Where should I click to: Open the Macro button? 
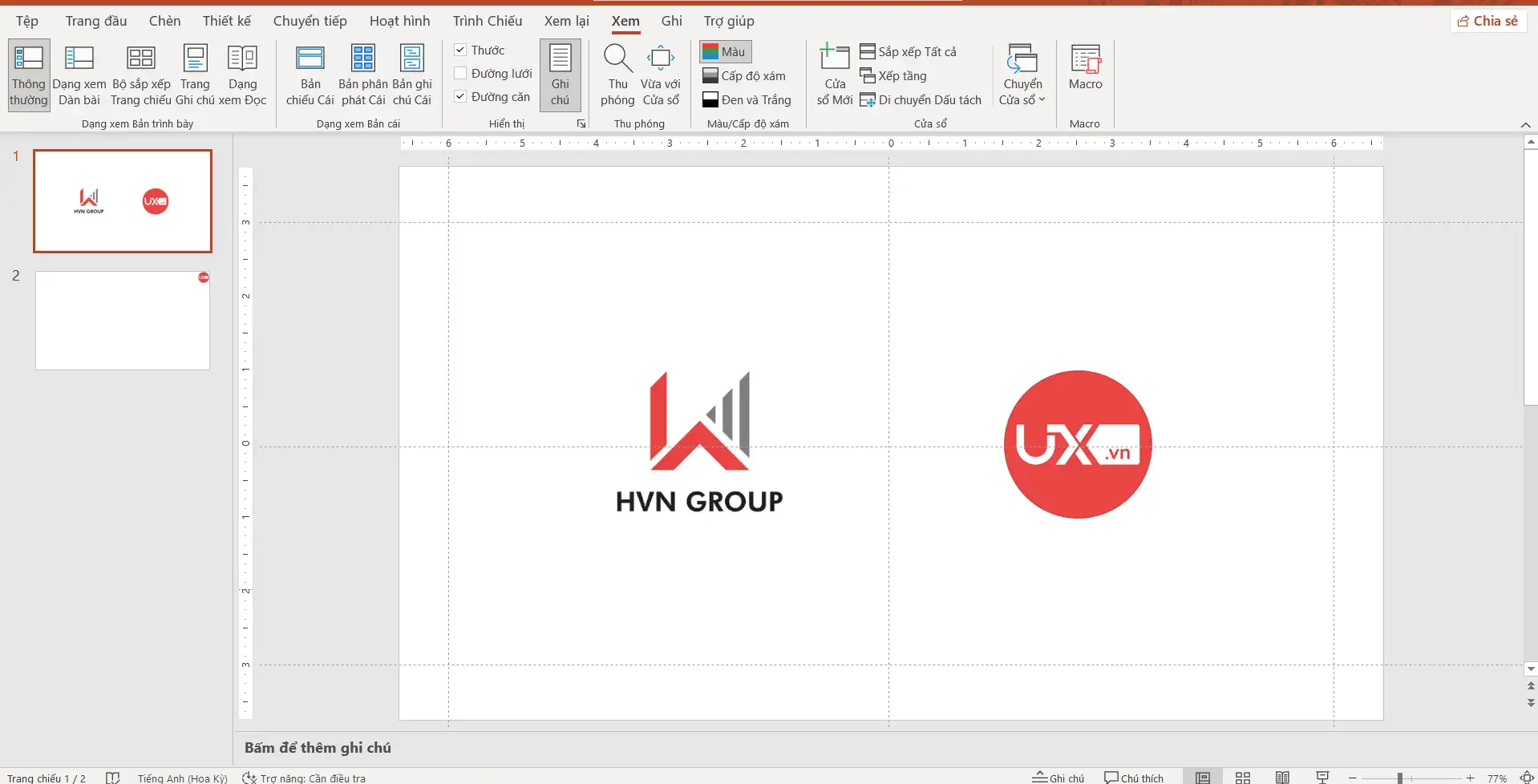(1086, 67)
